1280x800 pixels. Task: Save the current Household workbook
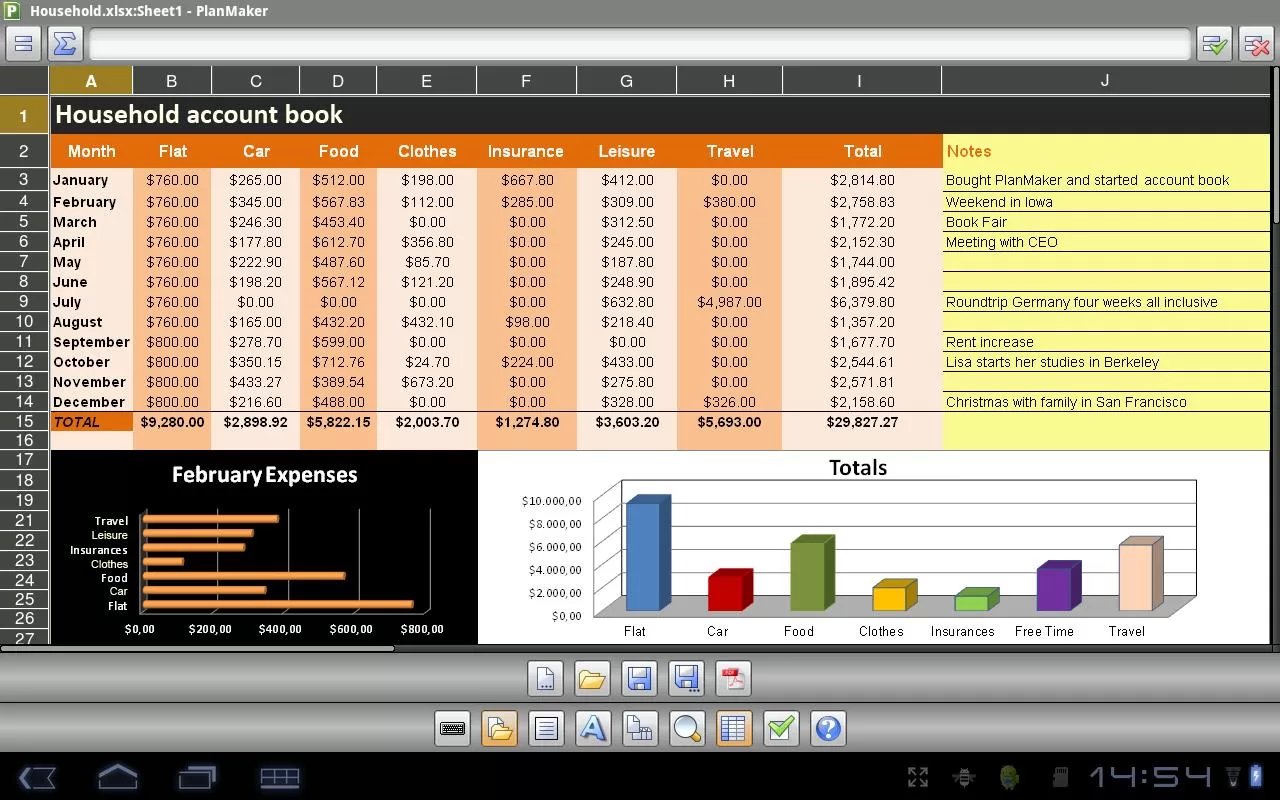click(639, 678)
